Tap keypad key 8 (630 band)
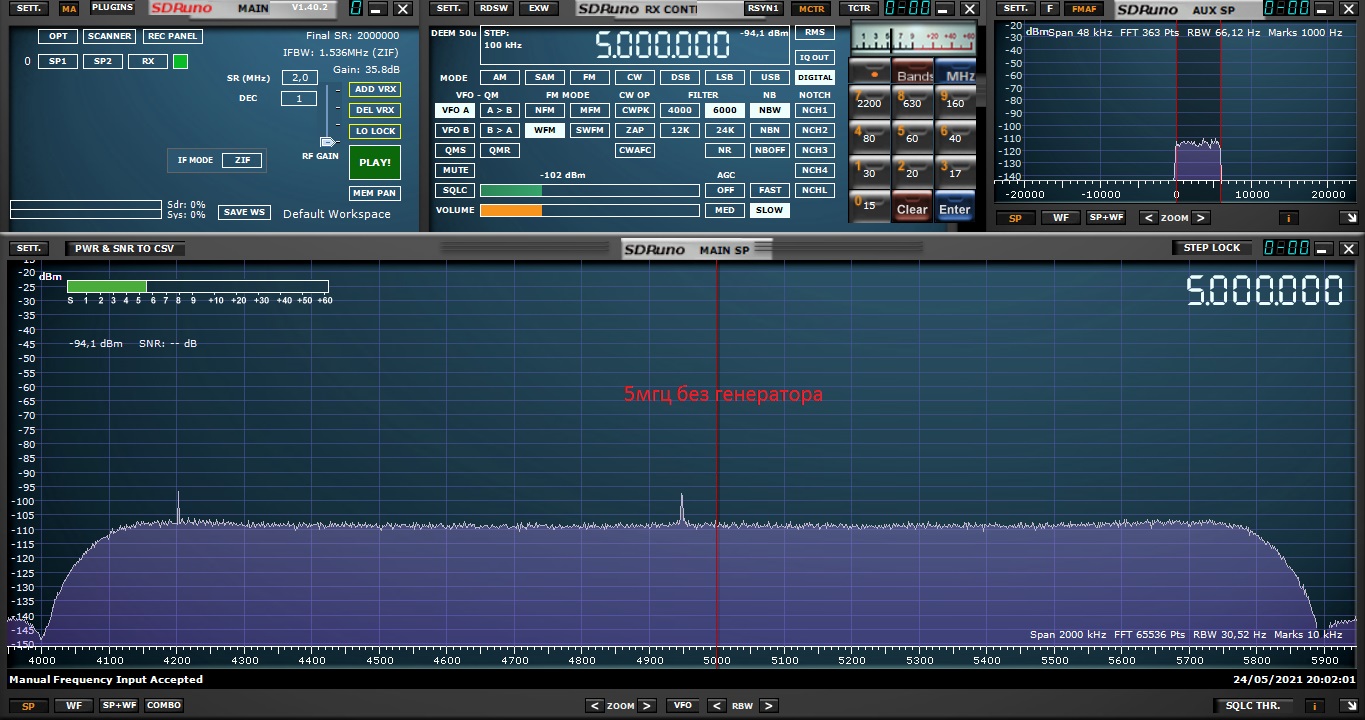Image resolution: width=1365 pixels, height=720 pixels. coord(911,101)
